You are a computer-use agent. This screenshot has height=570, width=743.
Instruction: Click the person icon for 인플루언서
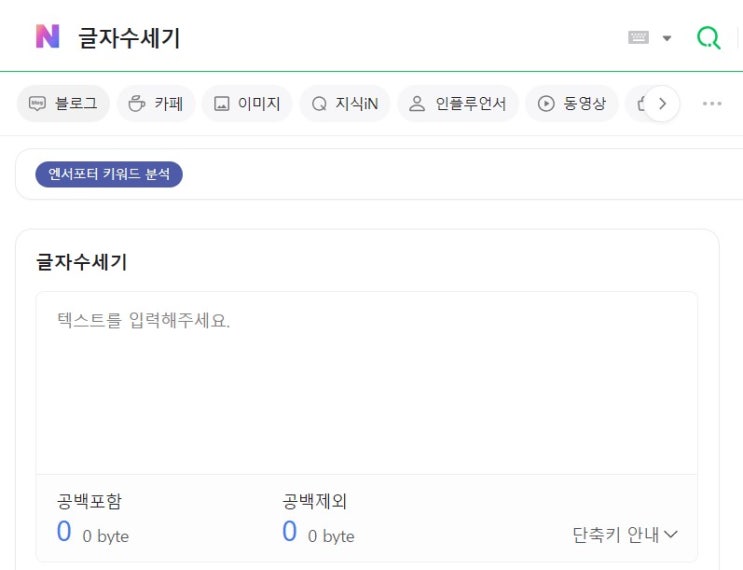point(418,103)
